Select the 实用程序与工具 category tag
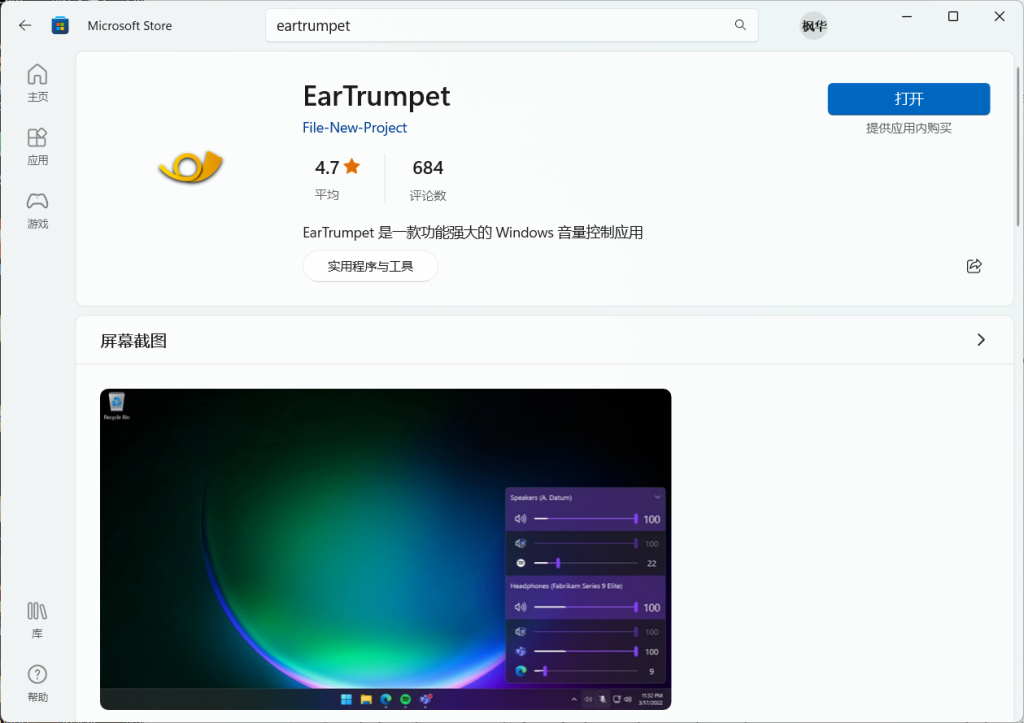The image size is (1024, 723). [x=370, y=267]
